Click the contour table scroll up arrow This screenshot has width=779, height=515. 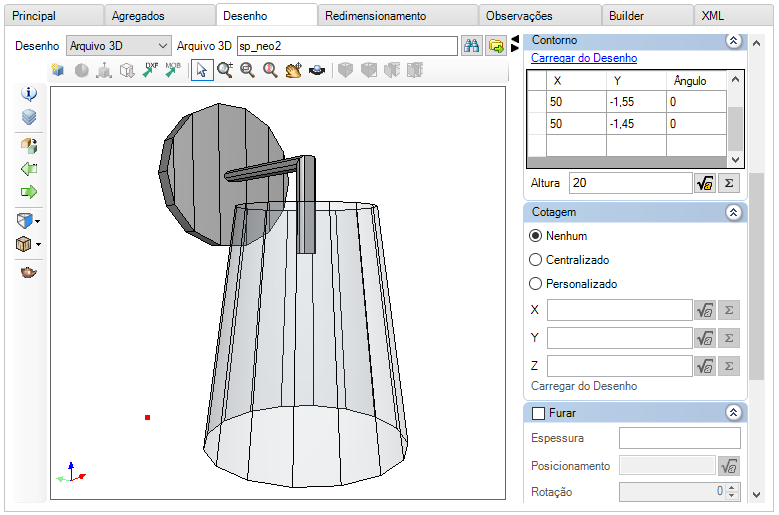point(735,79)
